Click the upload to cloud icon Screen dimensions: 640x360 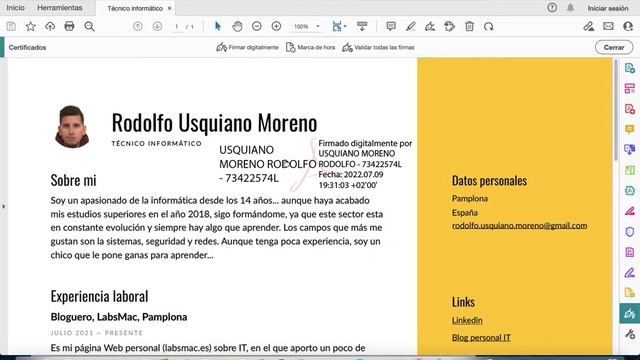tap(50, 27)
